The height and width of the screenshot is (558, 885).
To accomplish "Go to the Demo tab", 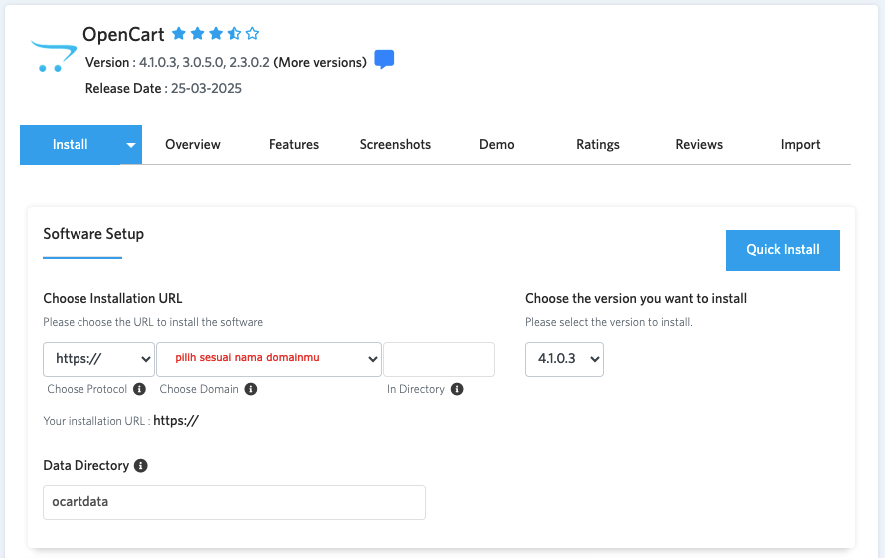I will 497,145.
